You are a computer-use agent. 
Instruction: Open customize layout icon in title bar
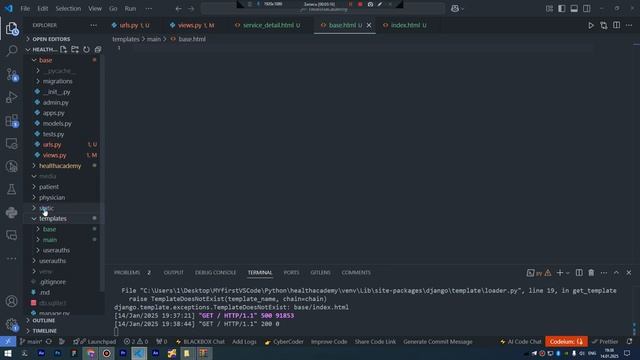(549, 9)
